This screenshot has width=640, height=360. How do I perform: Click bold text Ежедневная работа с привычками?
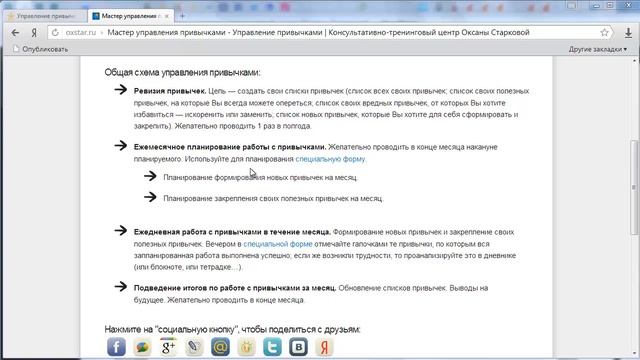(232, 232)
